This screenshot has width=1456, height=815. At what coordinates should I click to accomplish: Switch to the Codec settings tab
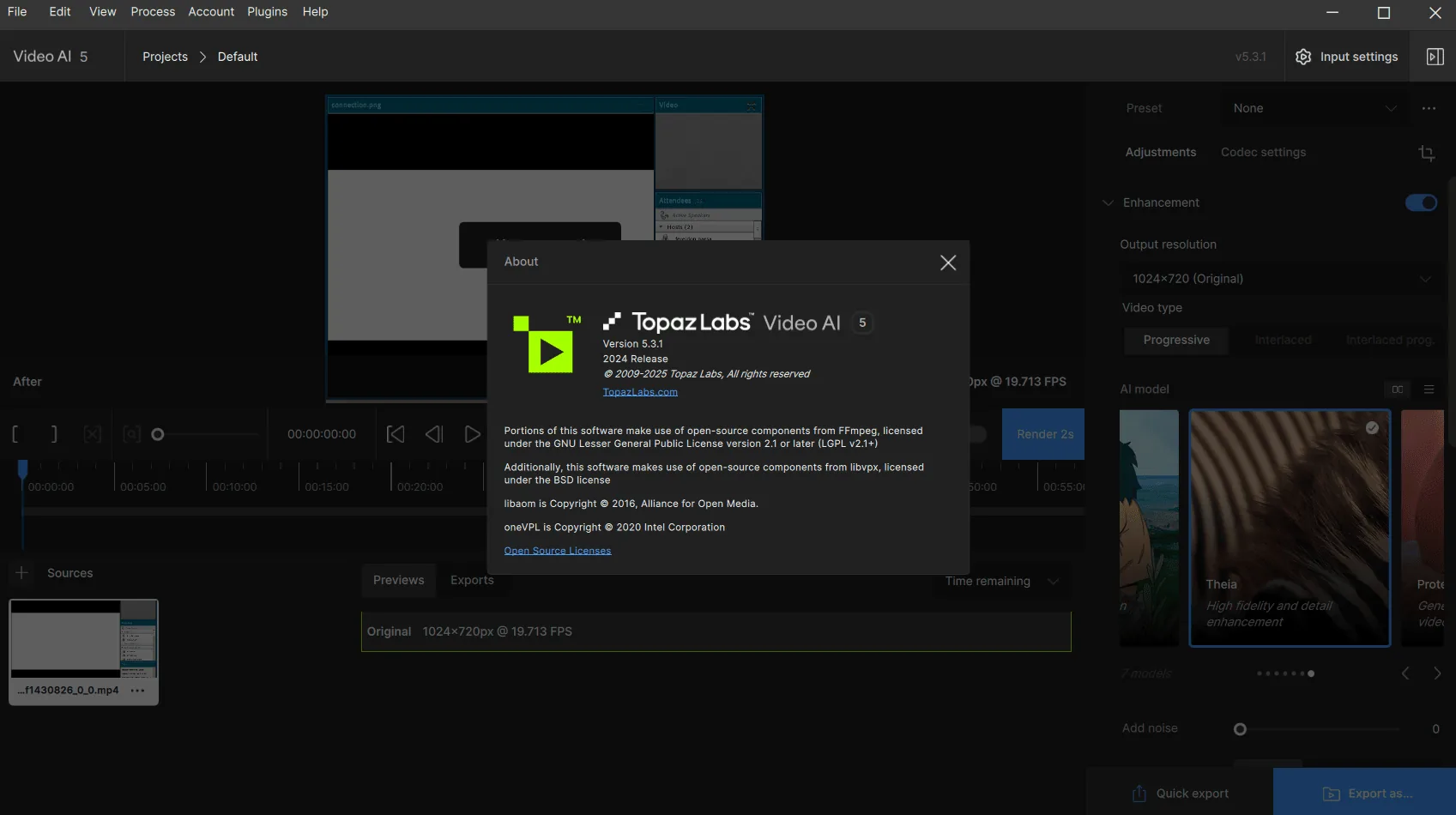coord(1264,152)
